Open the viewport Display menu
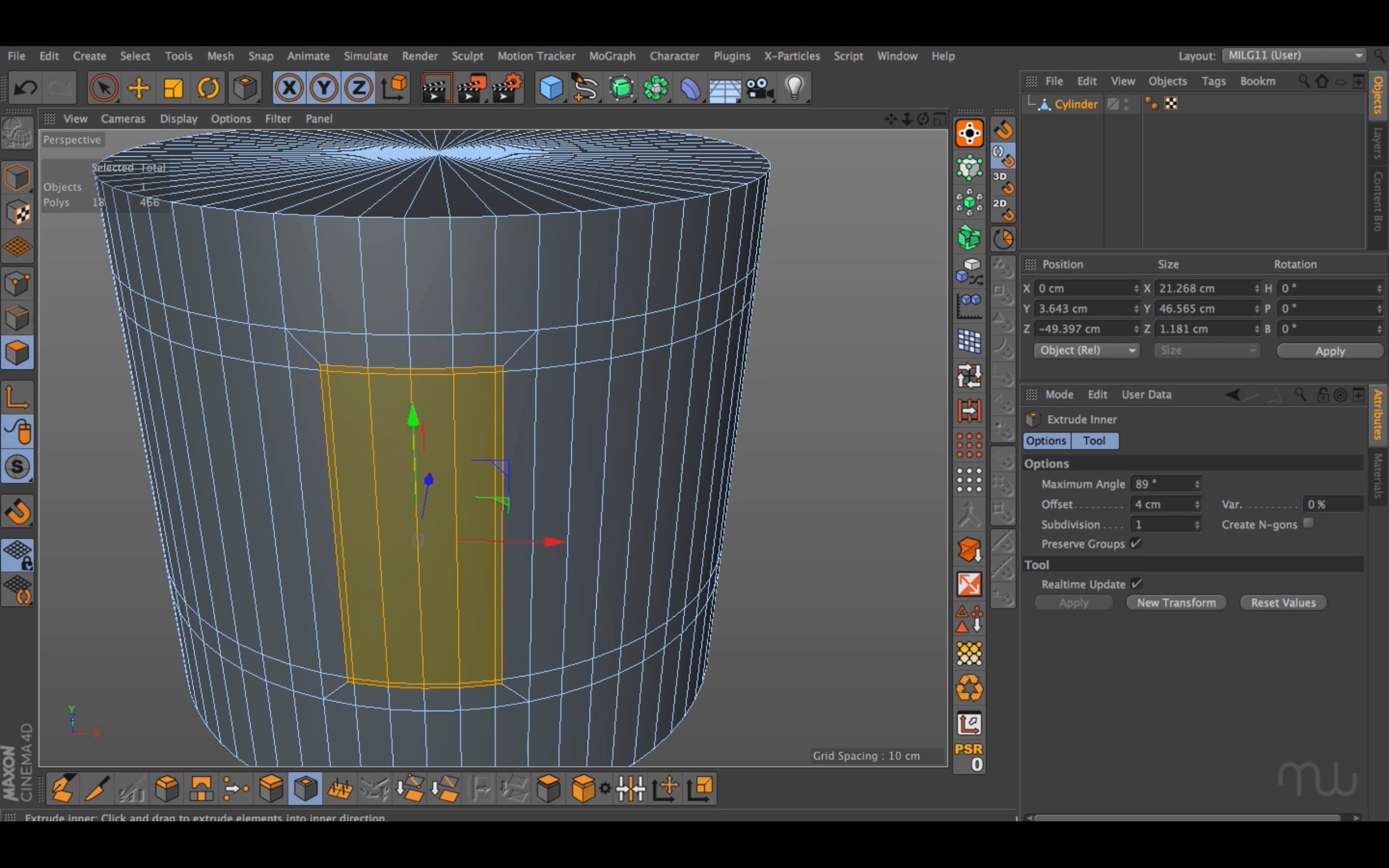 point(179,118)
